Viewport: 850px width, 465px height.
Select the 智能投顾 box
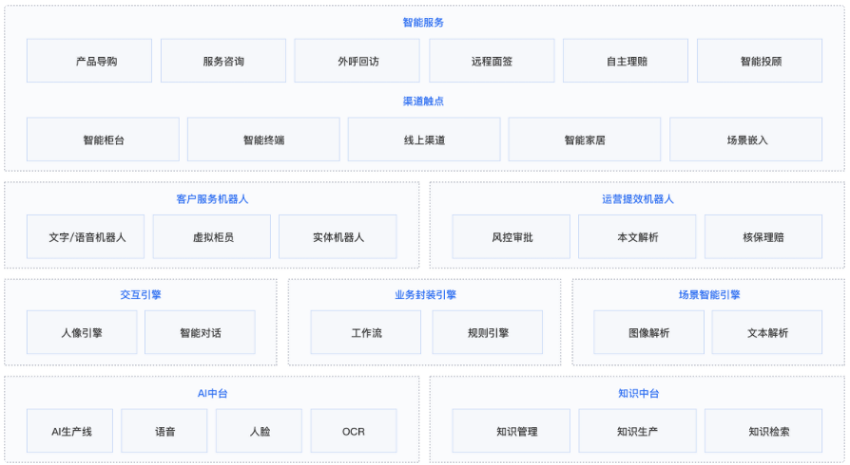(759, 61)
